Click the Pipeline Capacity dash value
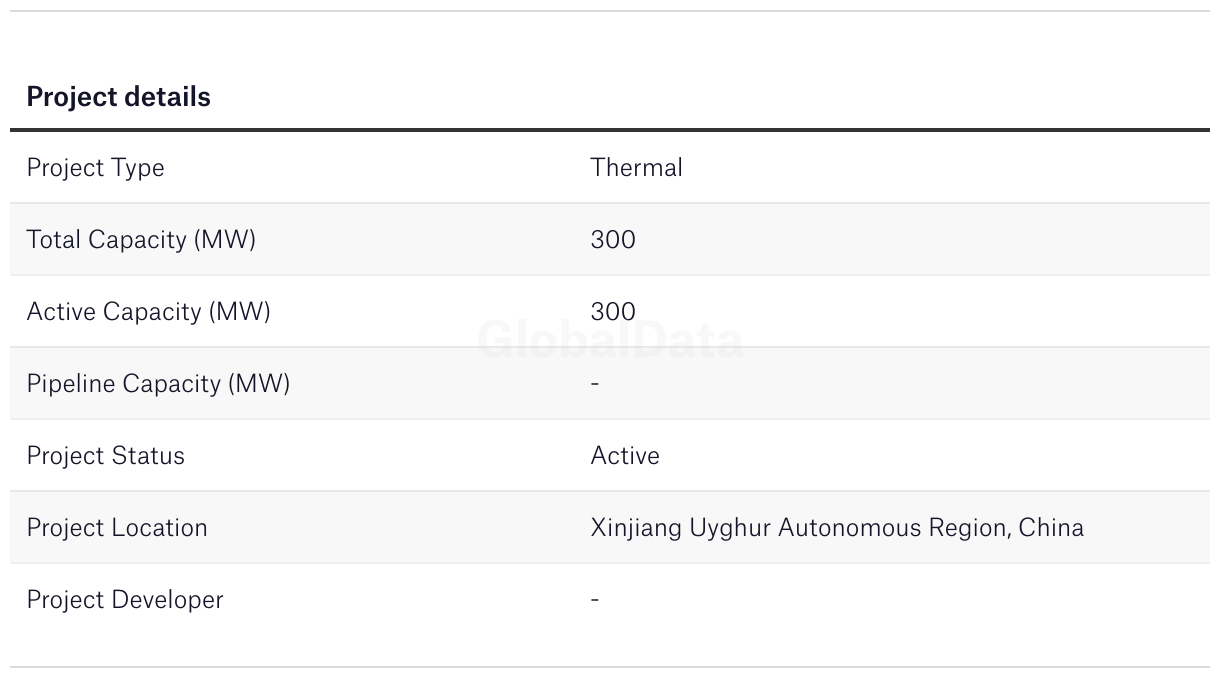Image resolution: width=1220 pixels, height=678 pixels. click(595, 383)
